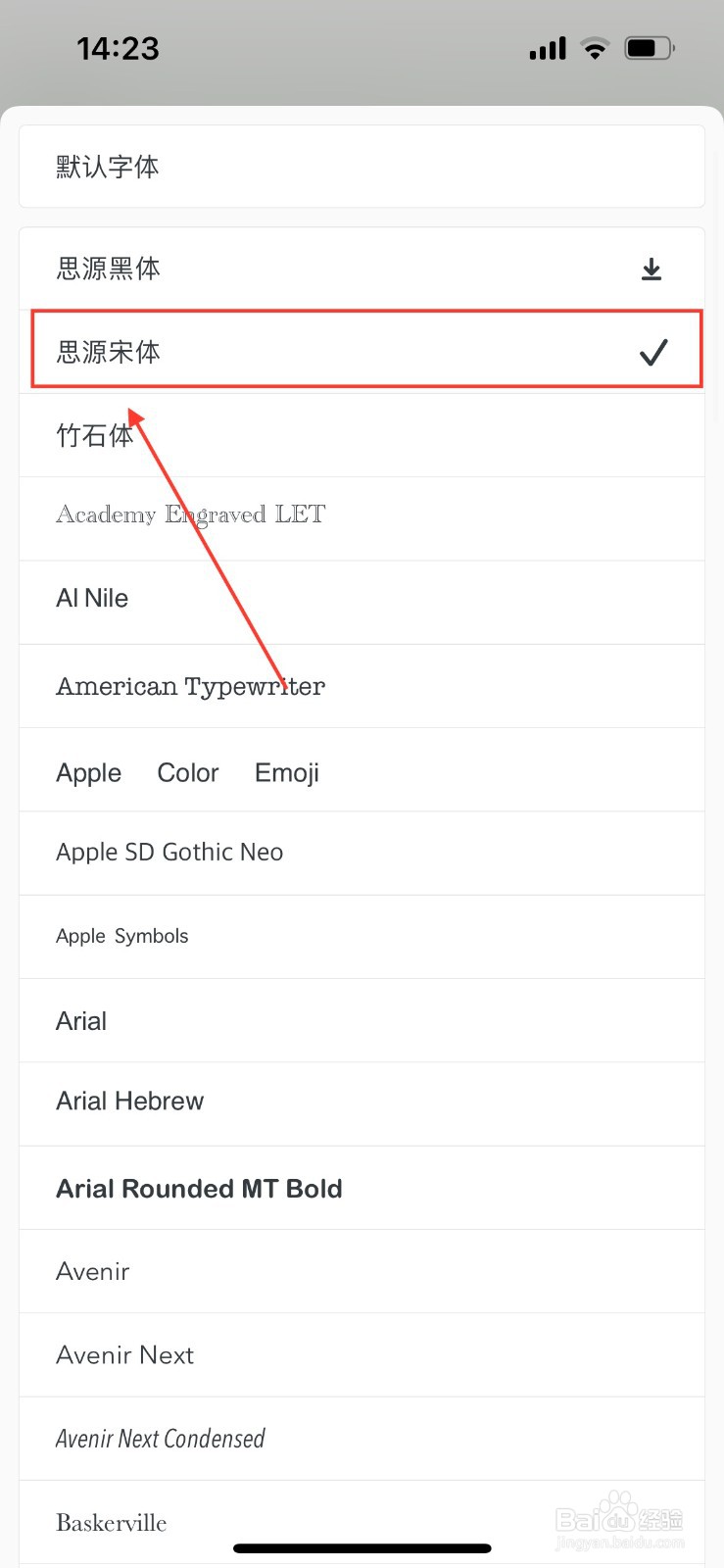This screenshot has height=1568, width=724.
Task: Tap the home indicator bar
Action: [362, 1548]
